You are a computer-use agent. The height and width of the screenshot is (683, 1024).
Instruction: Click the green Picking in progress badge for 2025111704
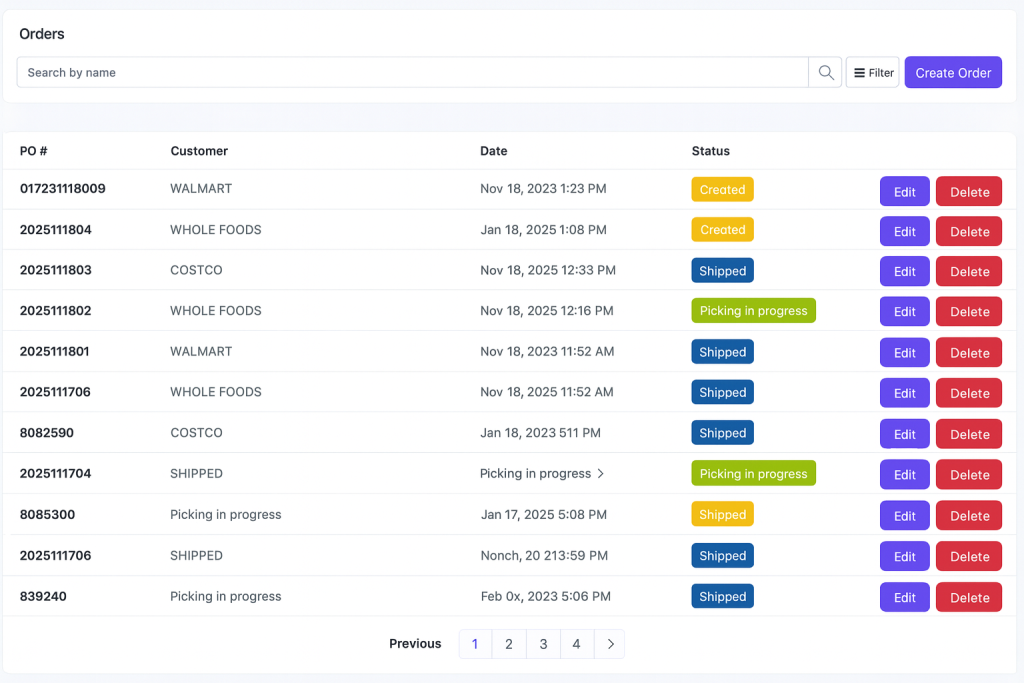[753, 473]
